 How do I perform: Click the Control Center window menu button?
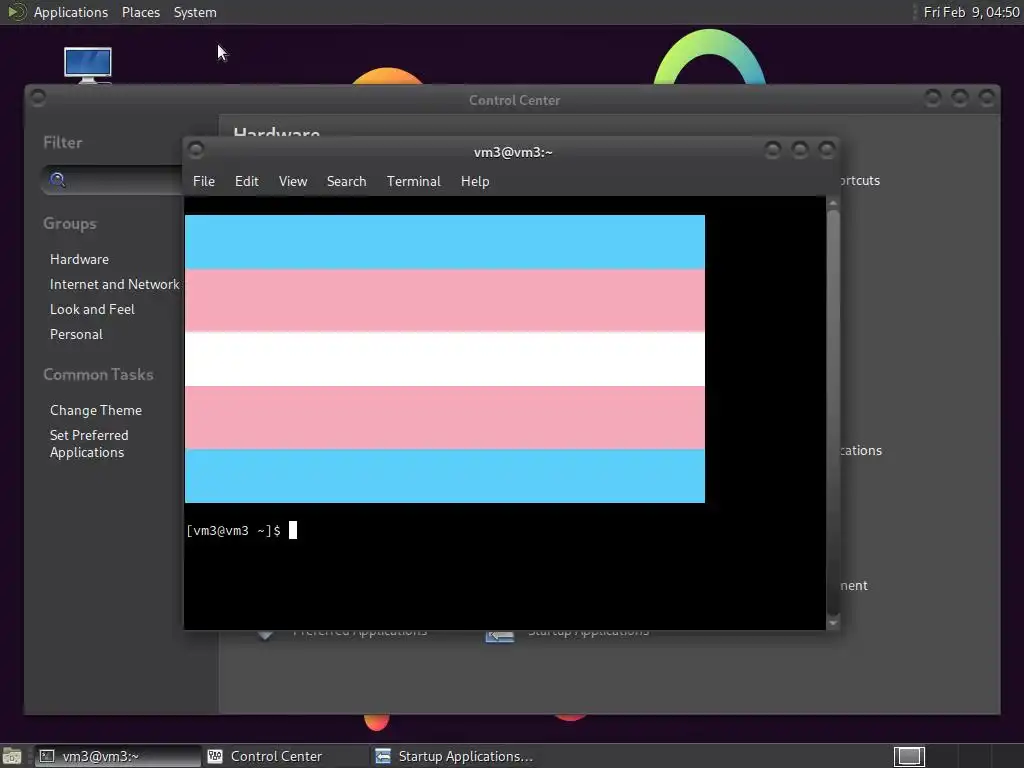pos(38,97)
